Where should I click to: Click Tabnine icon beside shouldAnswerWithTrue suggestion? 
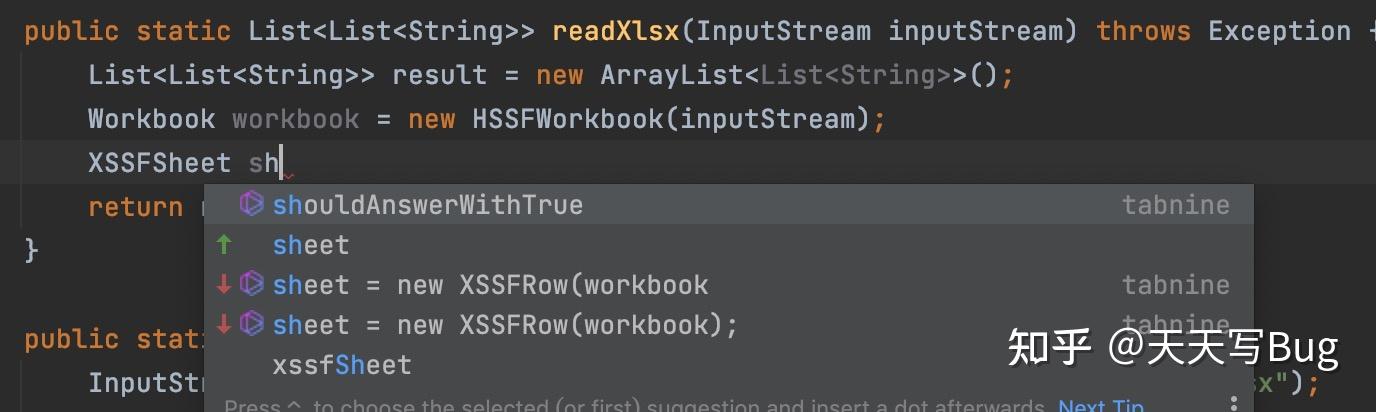(251, 205)
